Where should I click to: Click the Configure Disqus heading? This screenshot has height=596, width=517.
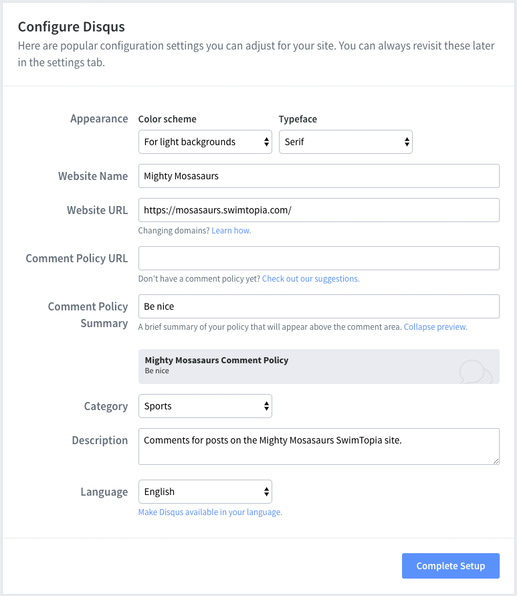71,27
